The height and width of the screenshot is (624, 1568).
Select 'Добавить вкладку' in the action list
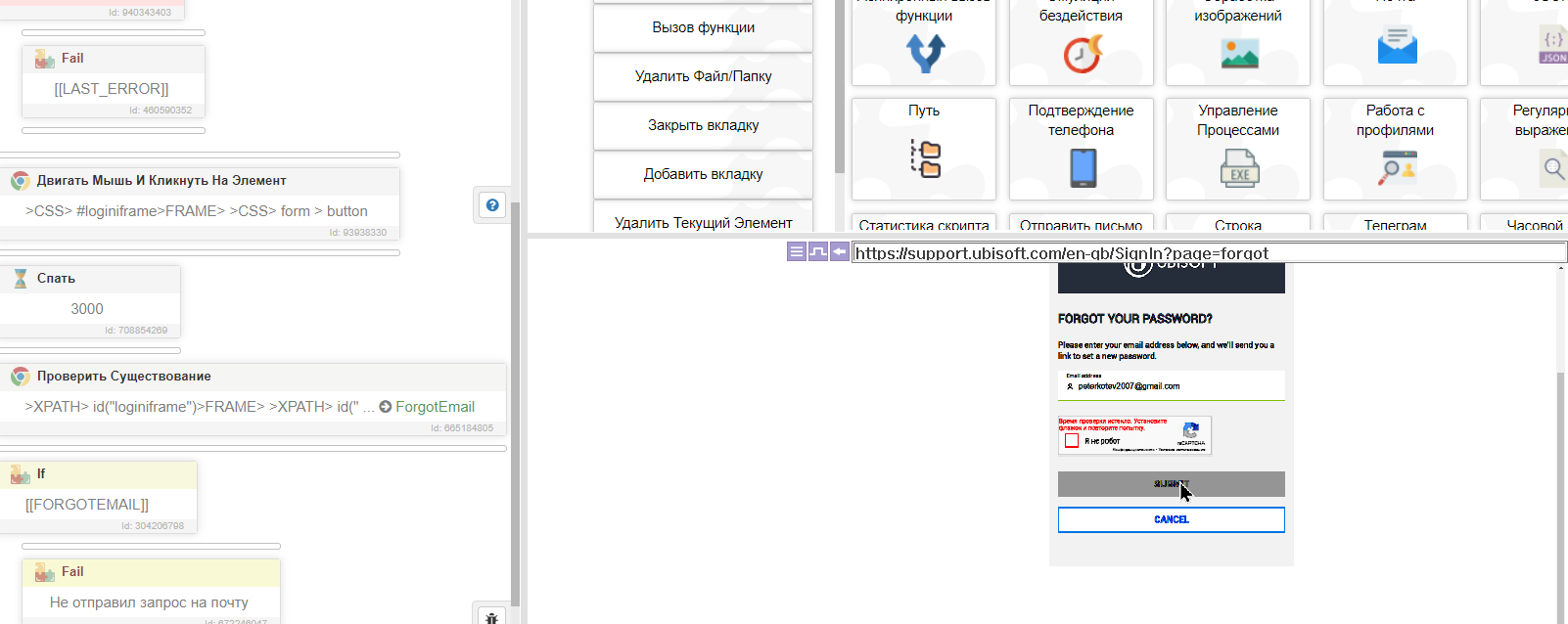tap(703, 174)
